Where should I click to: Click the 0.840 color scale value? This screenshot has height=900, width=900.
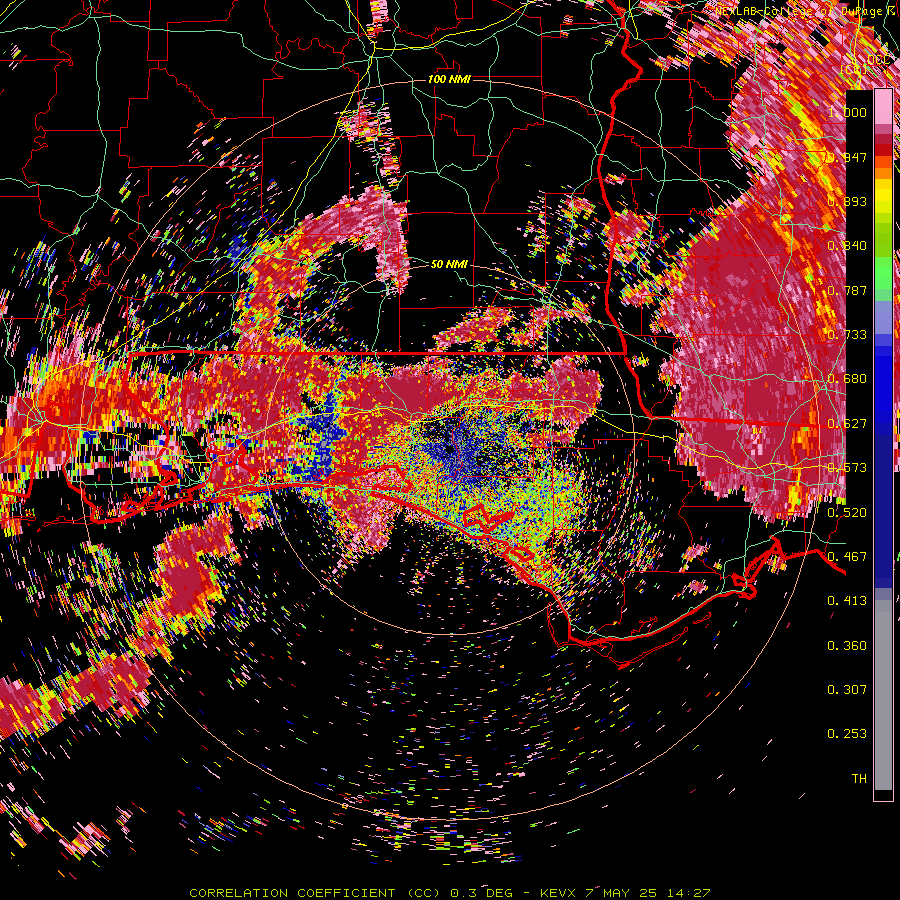pos(847,246)
